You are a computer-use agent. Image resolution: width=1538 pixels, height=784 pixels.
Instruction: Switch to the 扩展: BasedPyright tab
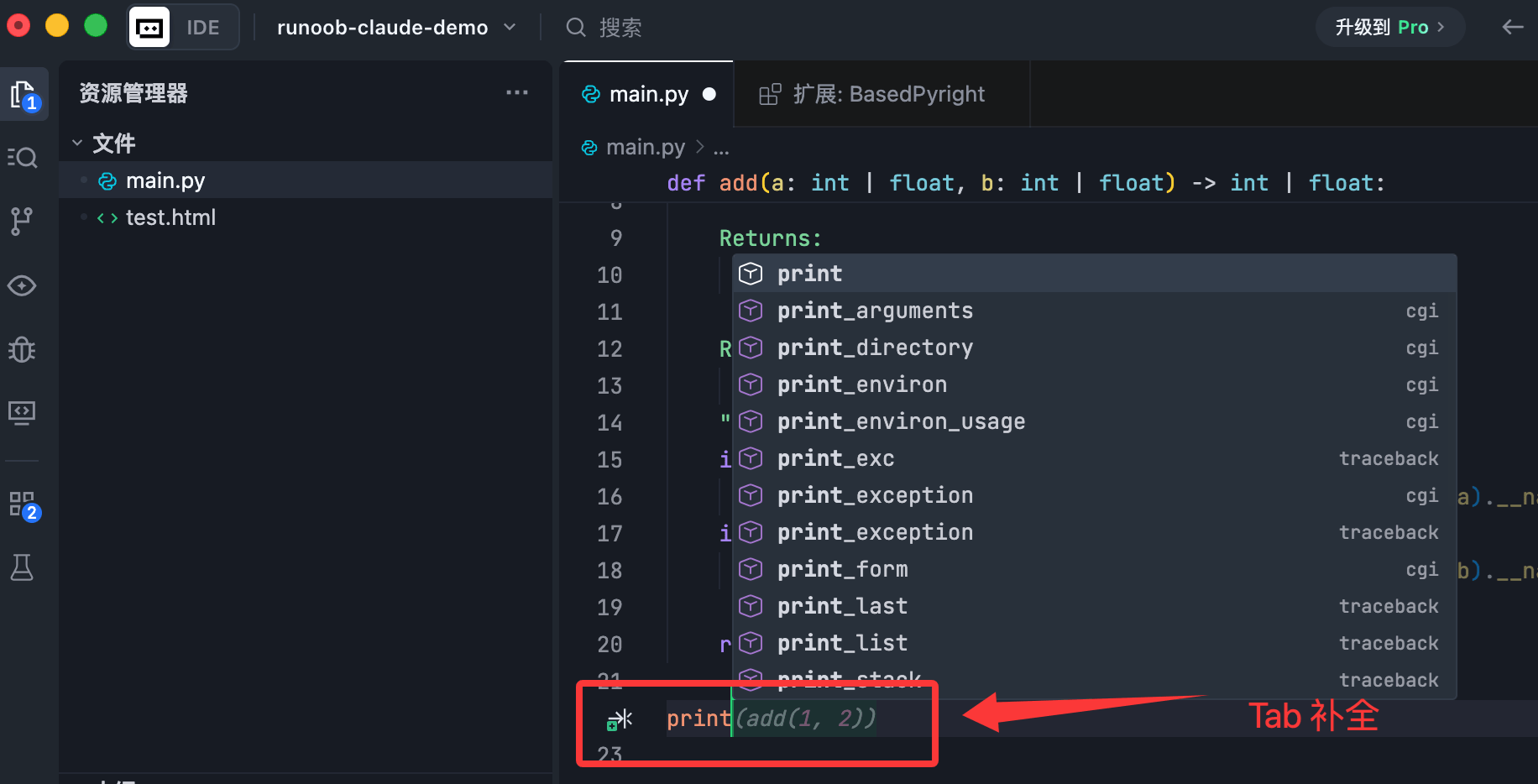(x=887, y=94)
